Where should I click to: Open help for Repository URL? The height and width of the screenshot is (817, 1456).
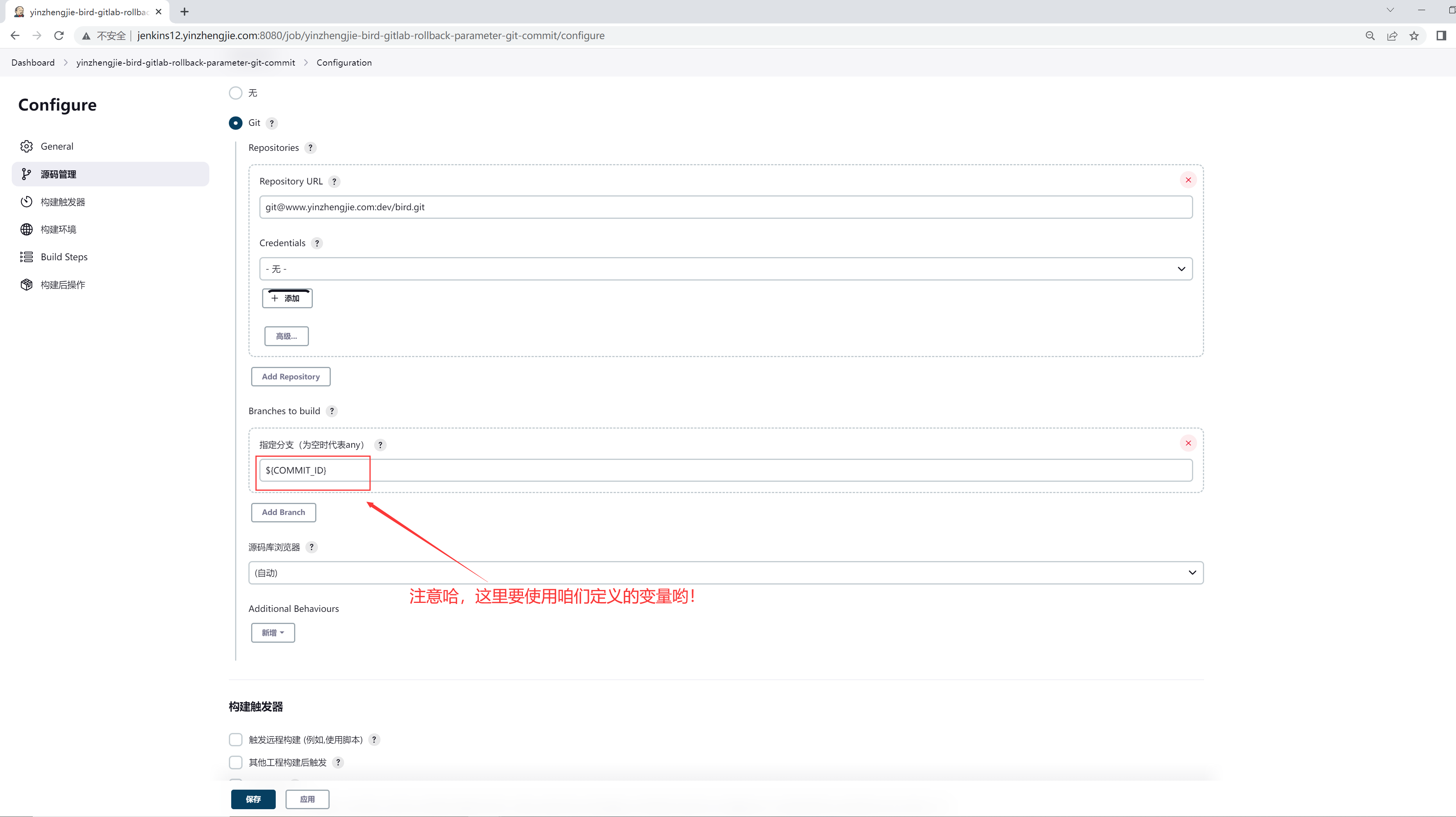coord(334,182)
